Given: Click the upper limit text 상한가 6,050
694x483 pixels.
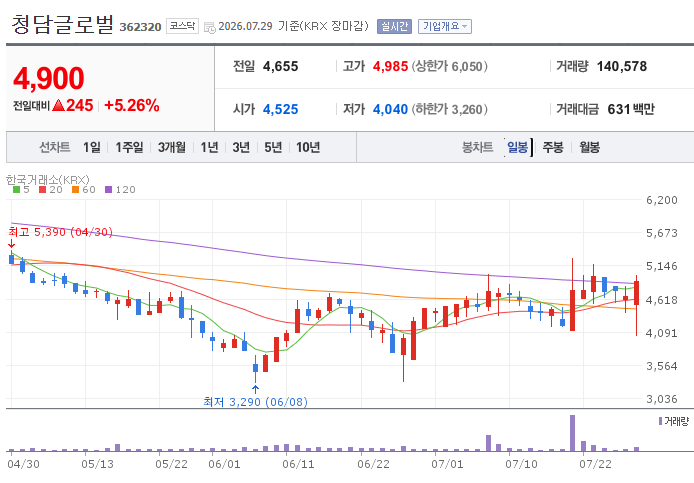Looking at the screenshot, I should coord(450,66).
